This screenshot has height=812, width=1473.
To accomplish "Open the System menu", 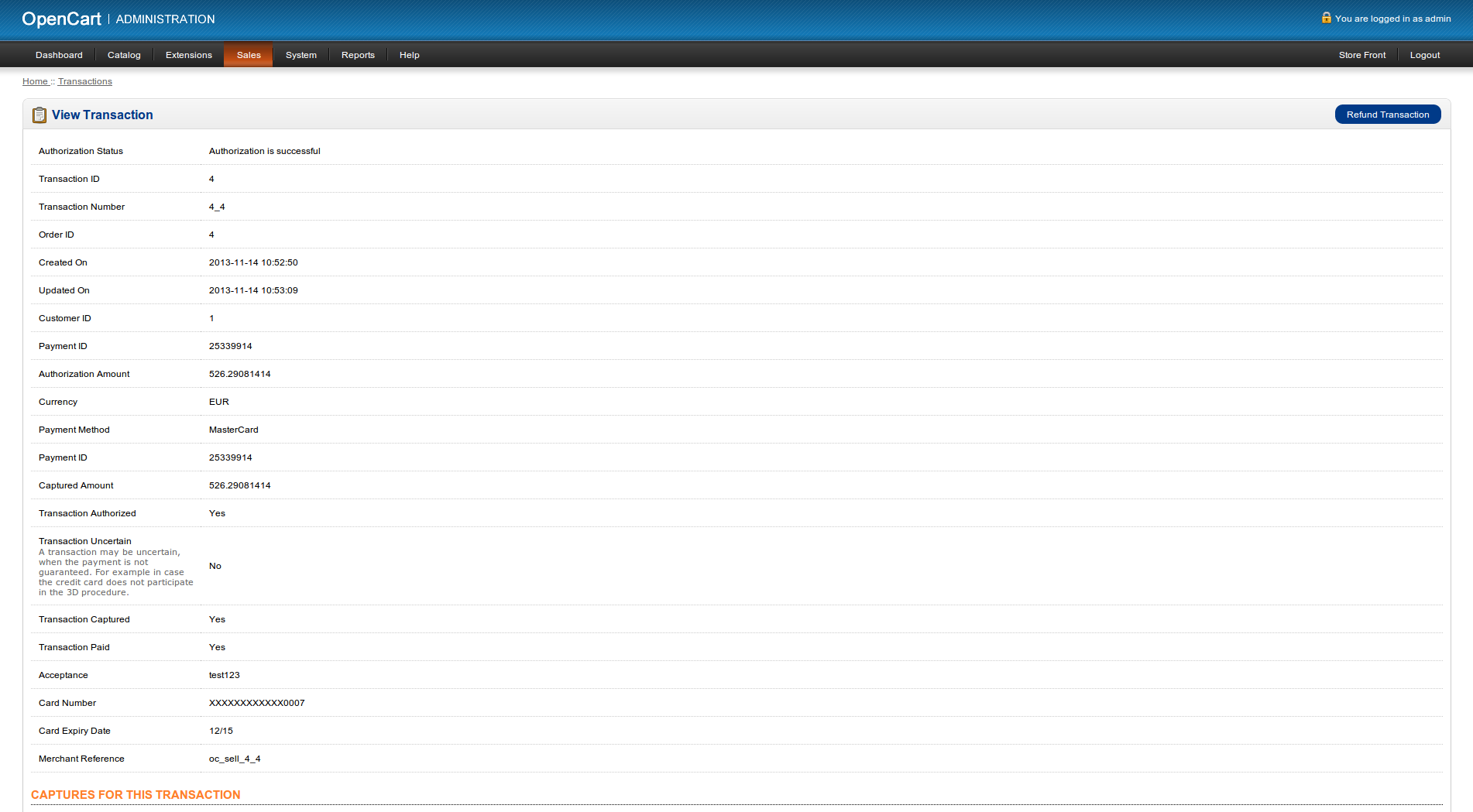I will [x=300, y=55].
